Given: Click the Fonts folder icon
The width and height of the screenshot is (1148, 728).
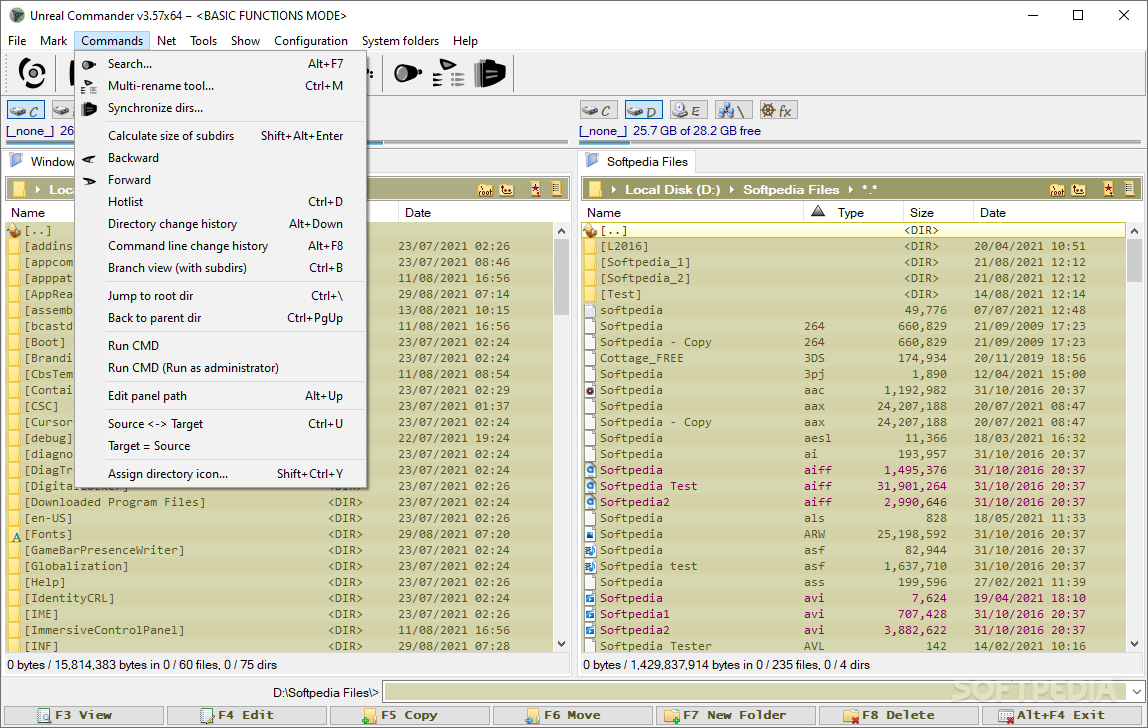Looking at the screenshot, I should (16, 535).
